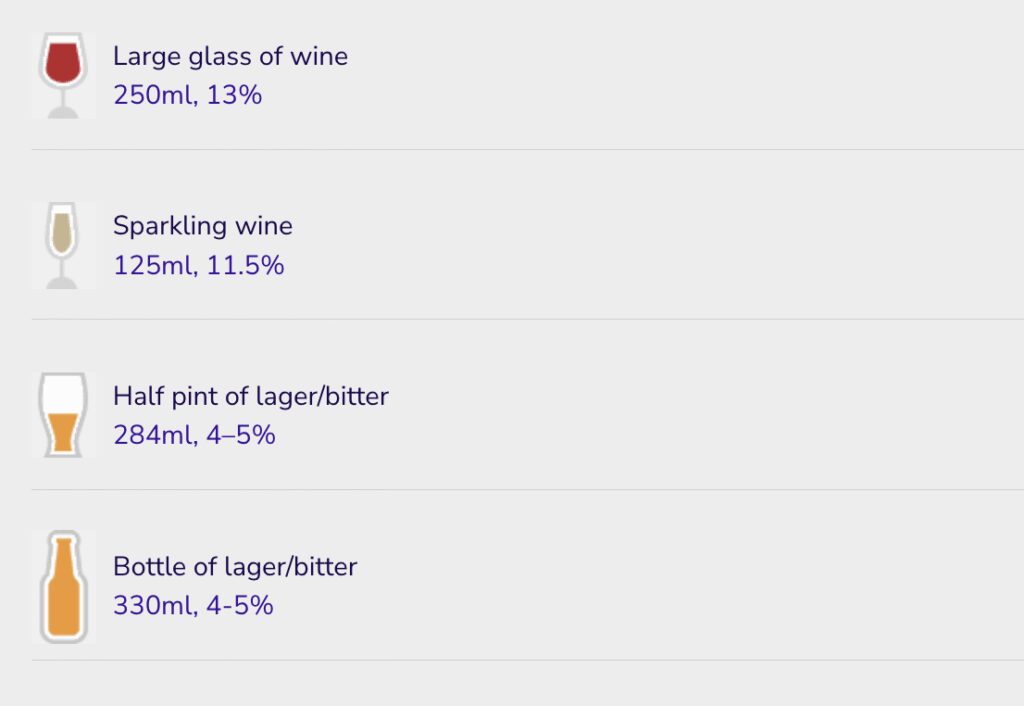Screen dimensions: 1024x706
Task: Select the 11.5% strength text
Action: (246, 265)
